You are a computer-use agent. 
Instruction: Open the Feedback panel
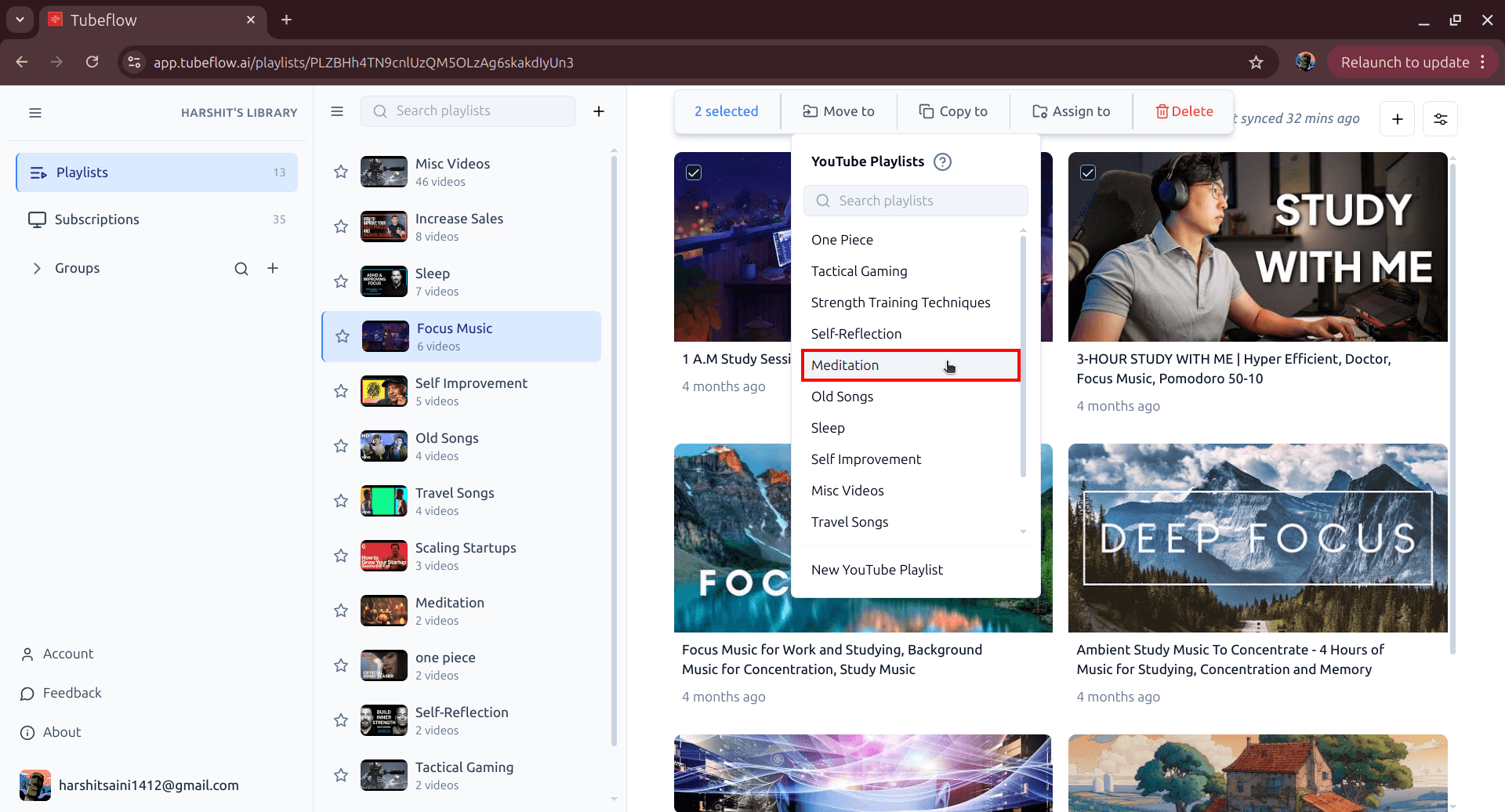pyautogui.click(x=71, y=692)
